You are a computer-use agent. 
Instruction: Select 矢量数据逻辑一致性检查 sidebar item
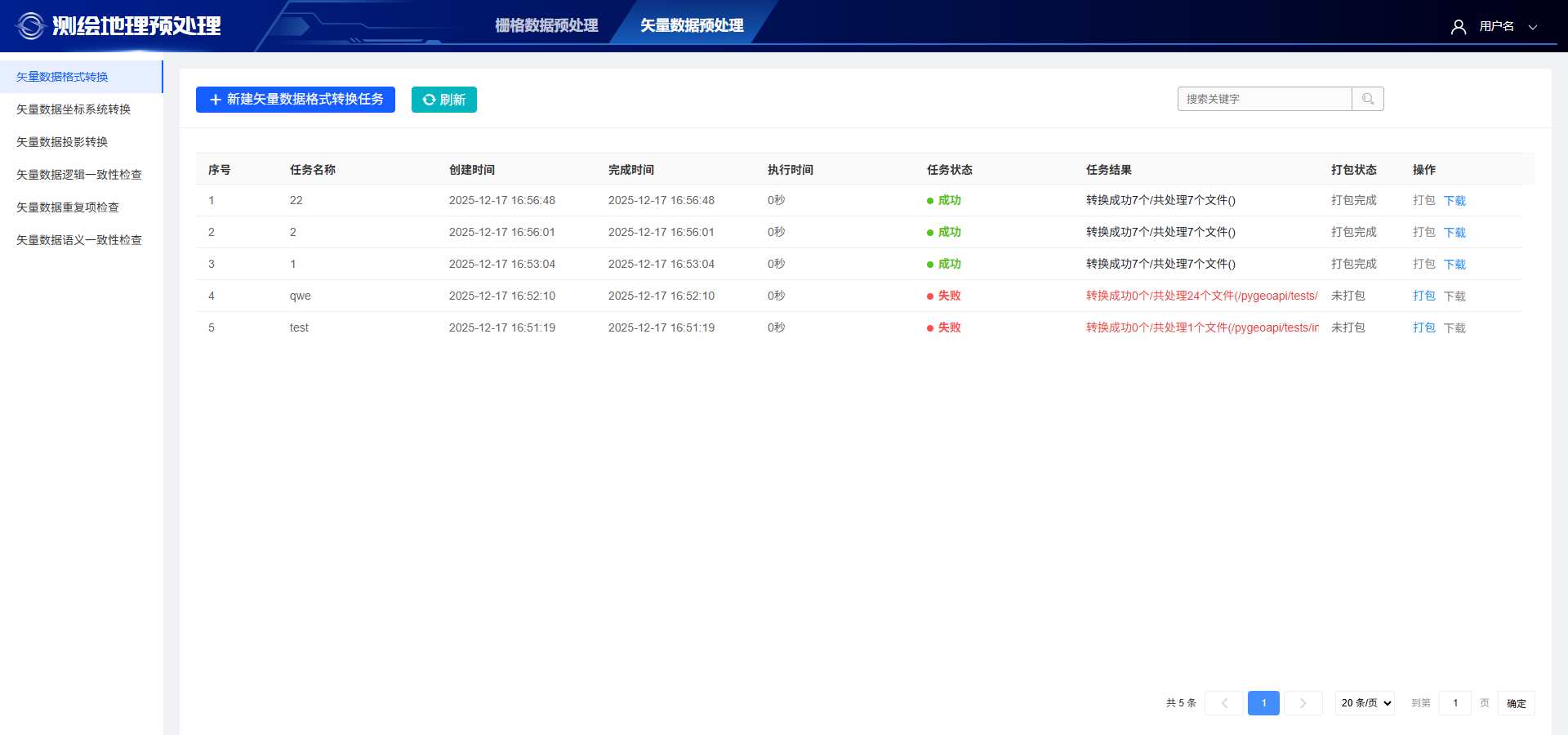coord(79,175)
